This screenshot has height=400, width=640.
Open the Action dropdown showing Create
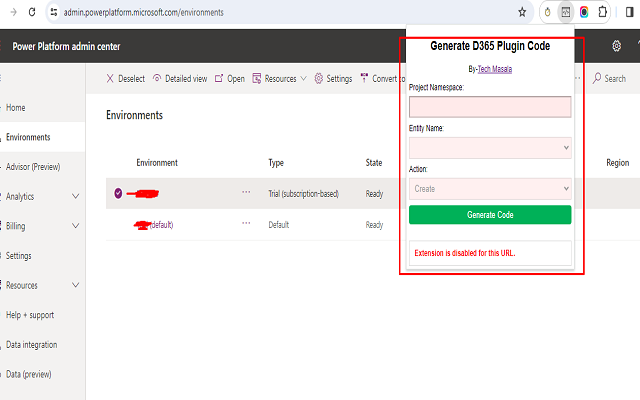click(x=490, y=189)
